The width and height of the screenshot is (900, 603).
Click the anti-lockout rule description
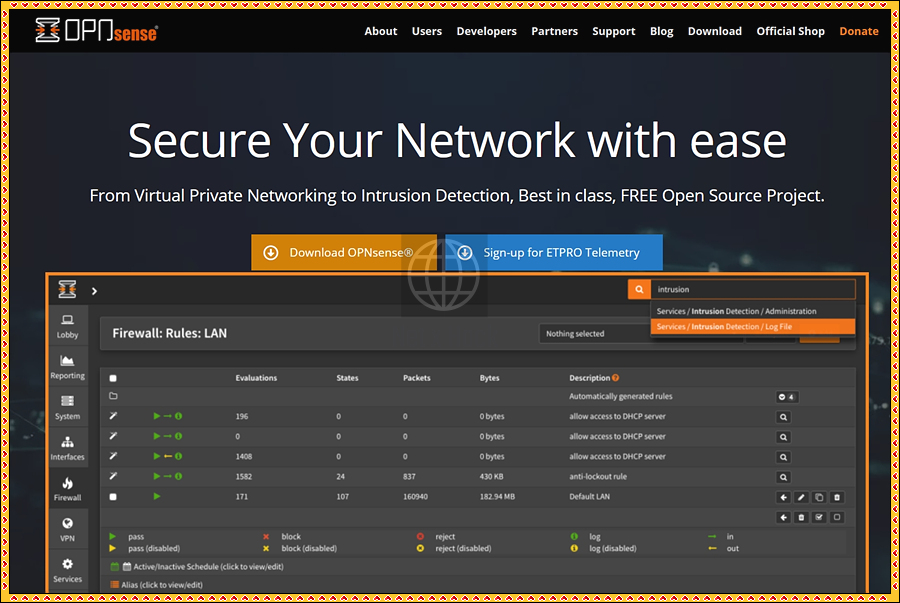pyautogui.click(x=598, y=476)
